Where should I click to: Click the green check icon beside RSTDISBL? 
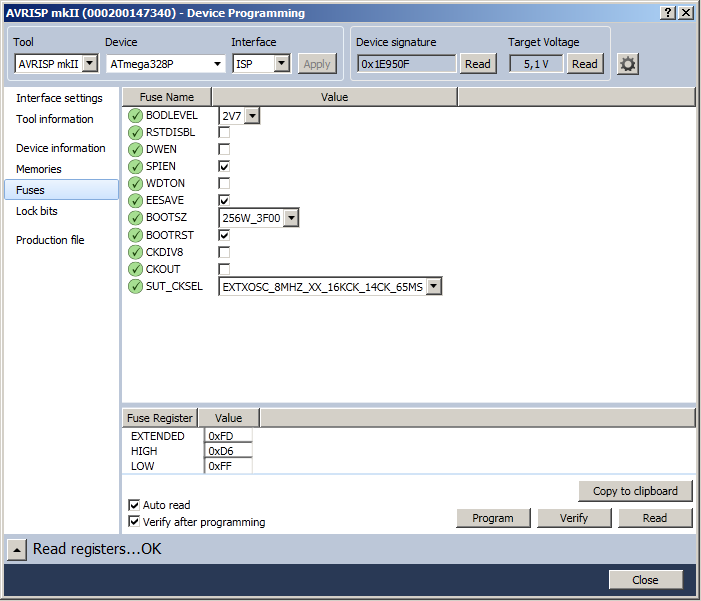[x=135, y=132]
